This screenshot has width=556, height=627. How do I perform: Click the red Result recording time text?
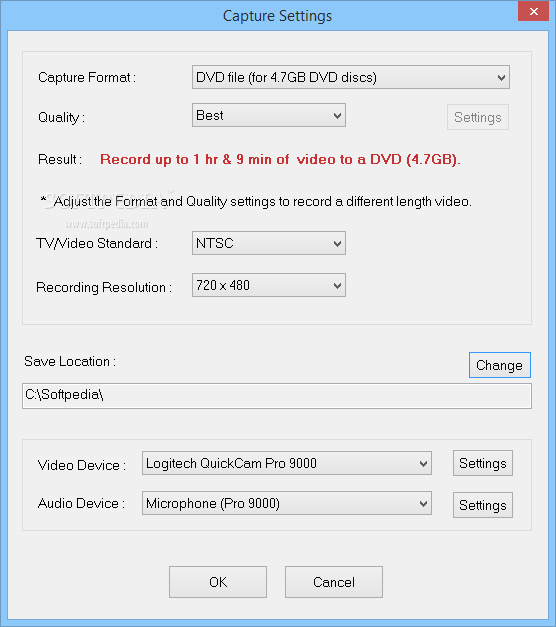click(x=280, y=160)
